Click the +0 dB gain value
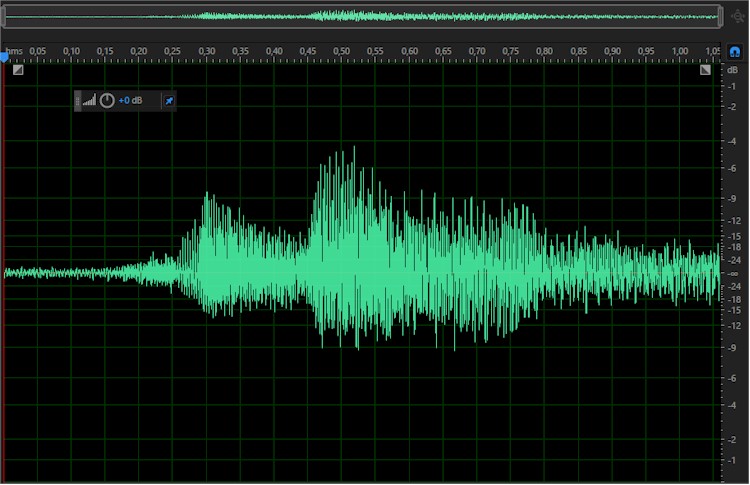 coord(130,100)
